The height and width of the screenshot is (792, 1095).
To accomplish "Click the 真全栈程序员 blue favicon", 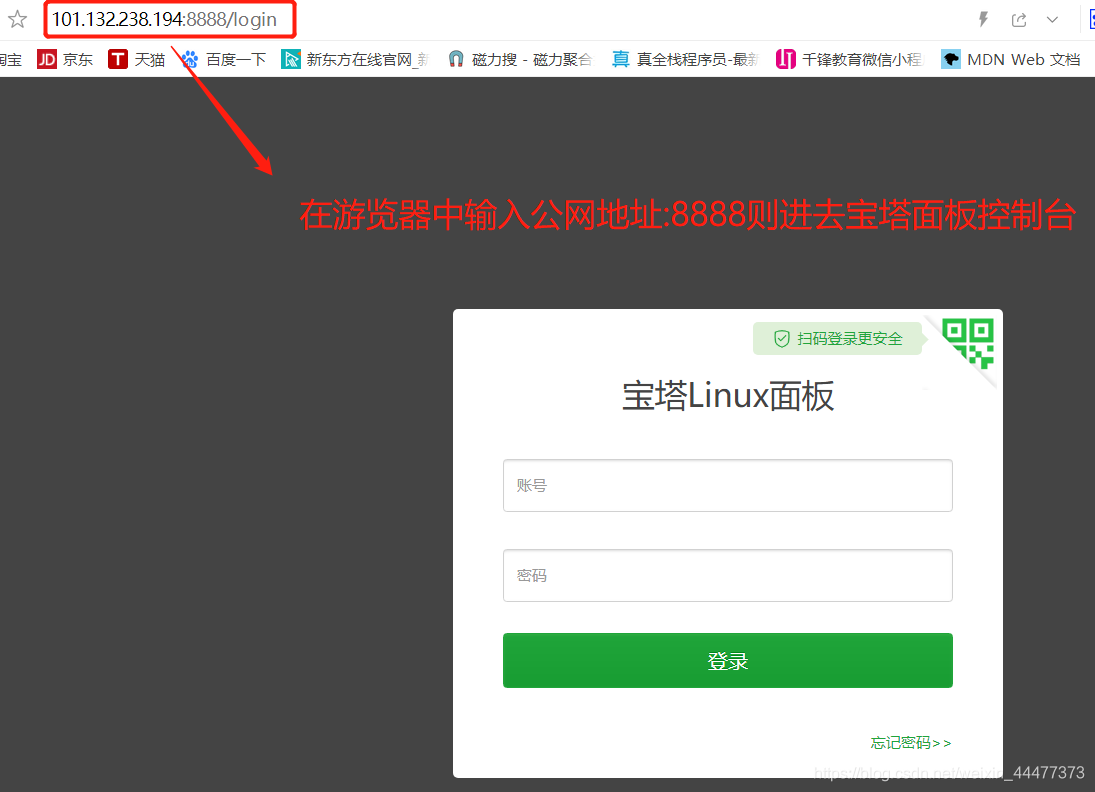I will [621, 59].
